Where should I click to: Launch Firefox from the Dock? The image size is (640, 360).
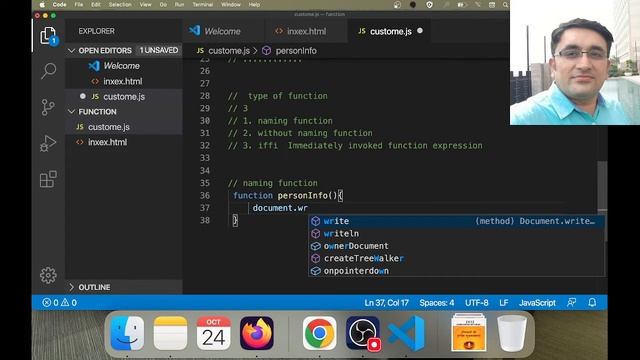[257, 333]
